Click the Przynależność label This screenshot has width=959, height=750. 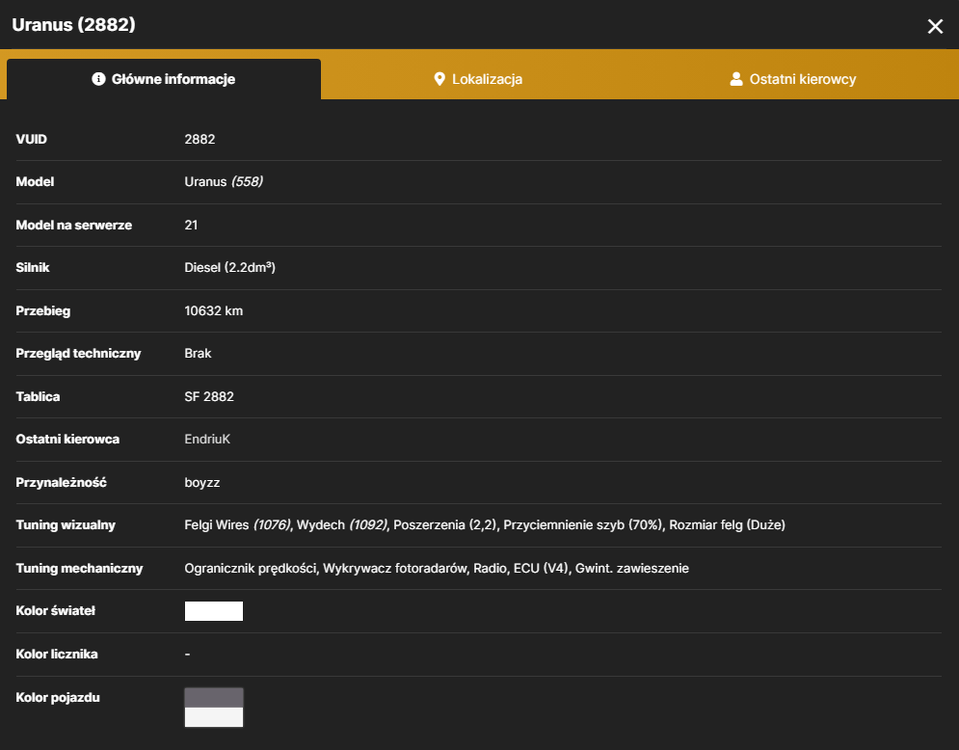coord(61,483)
